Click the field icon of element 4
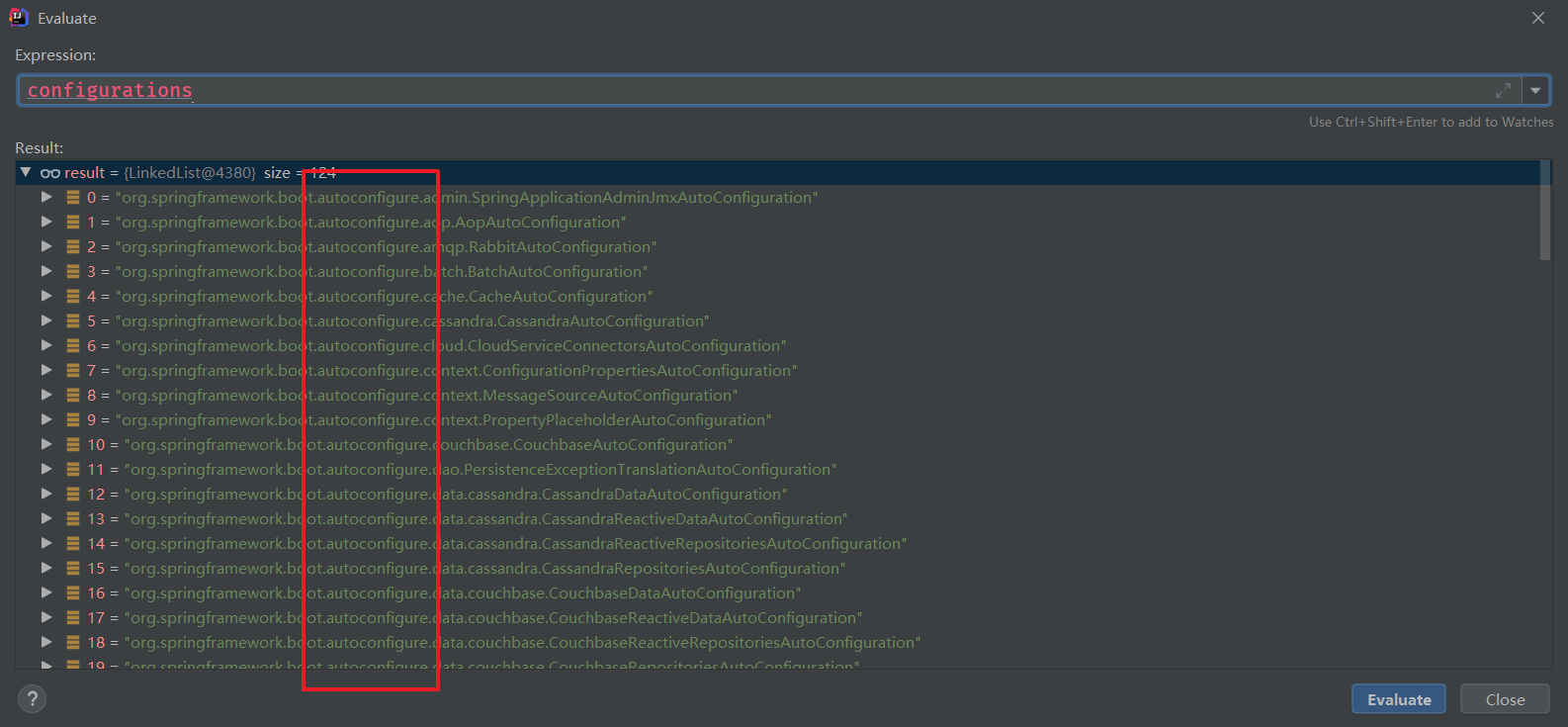Image resolution: width=1568 pixels, height=727 pixels. [x=73, y=297]
